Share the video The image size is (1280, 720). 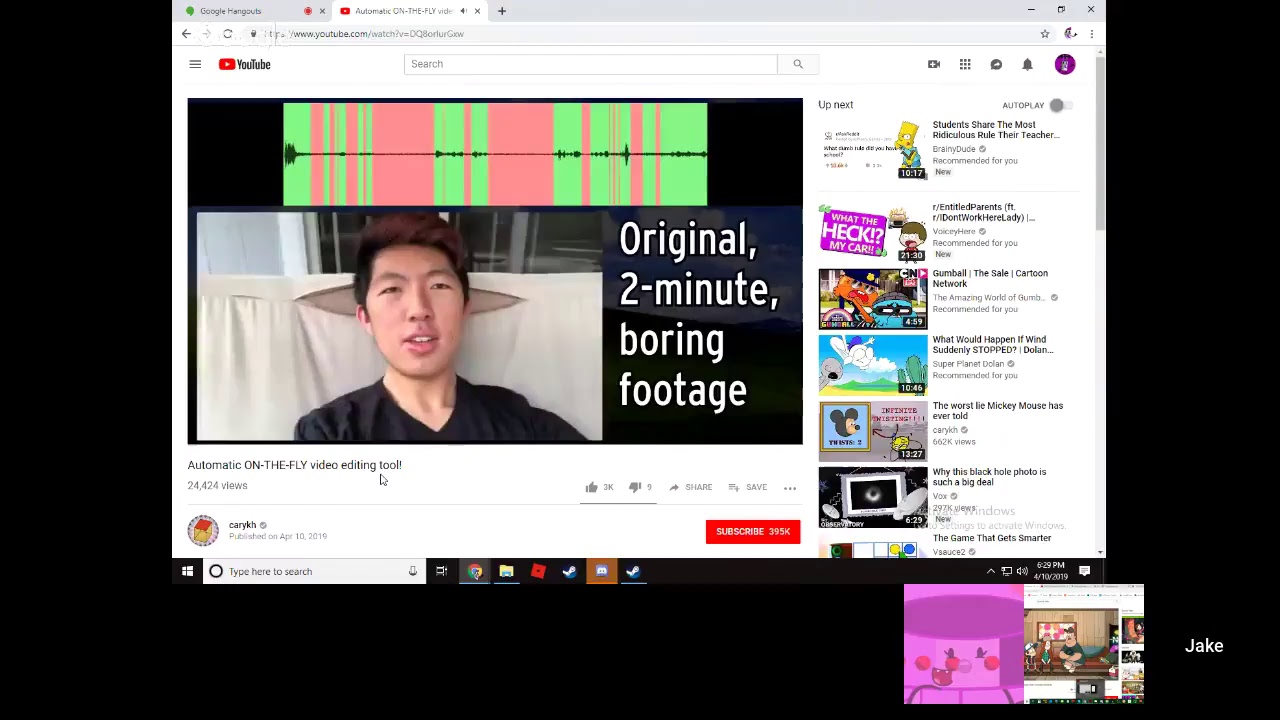pos(690,487)
